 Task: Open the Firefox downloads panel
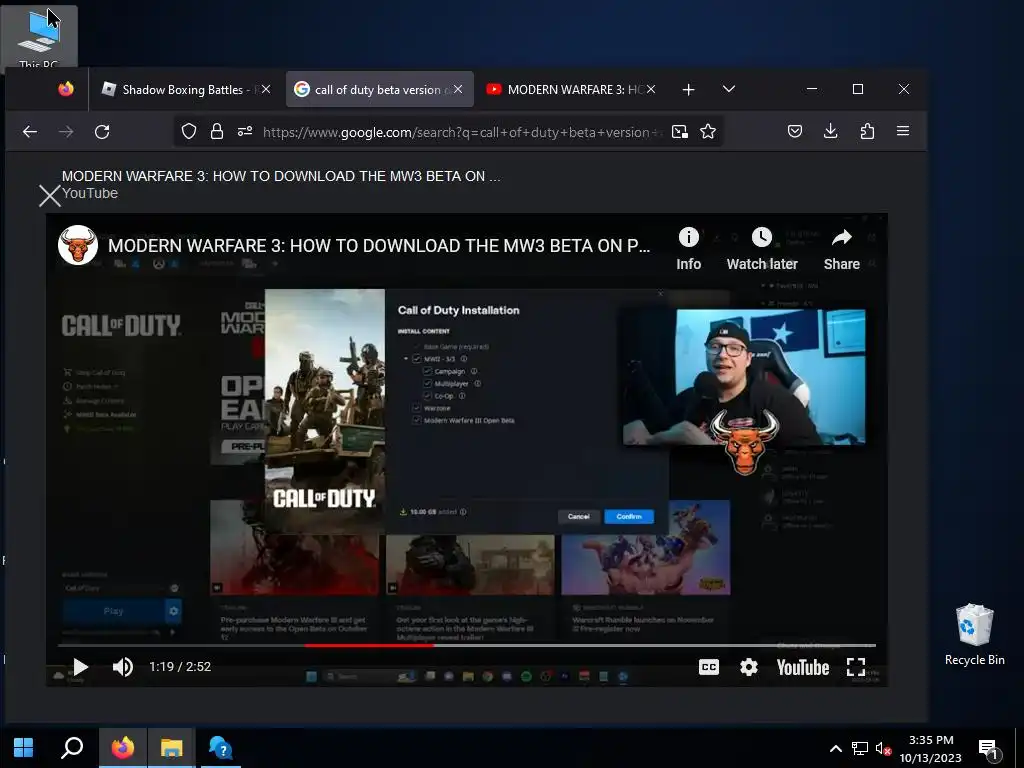pos(831,131)
